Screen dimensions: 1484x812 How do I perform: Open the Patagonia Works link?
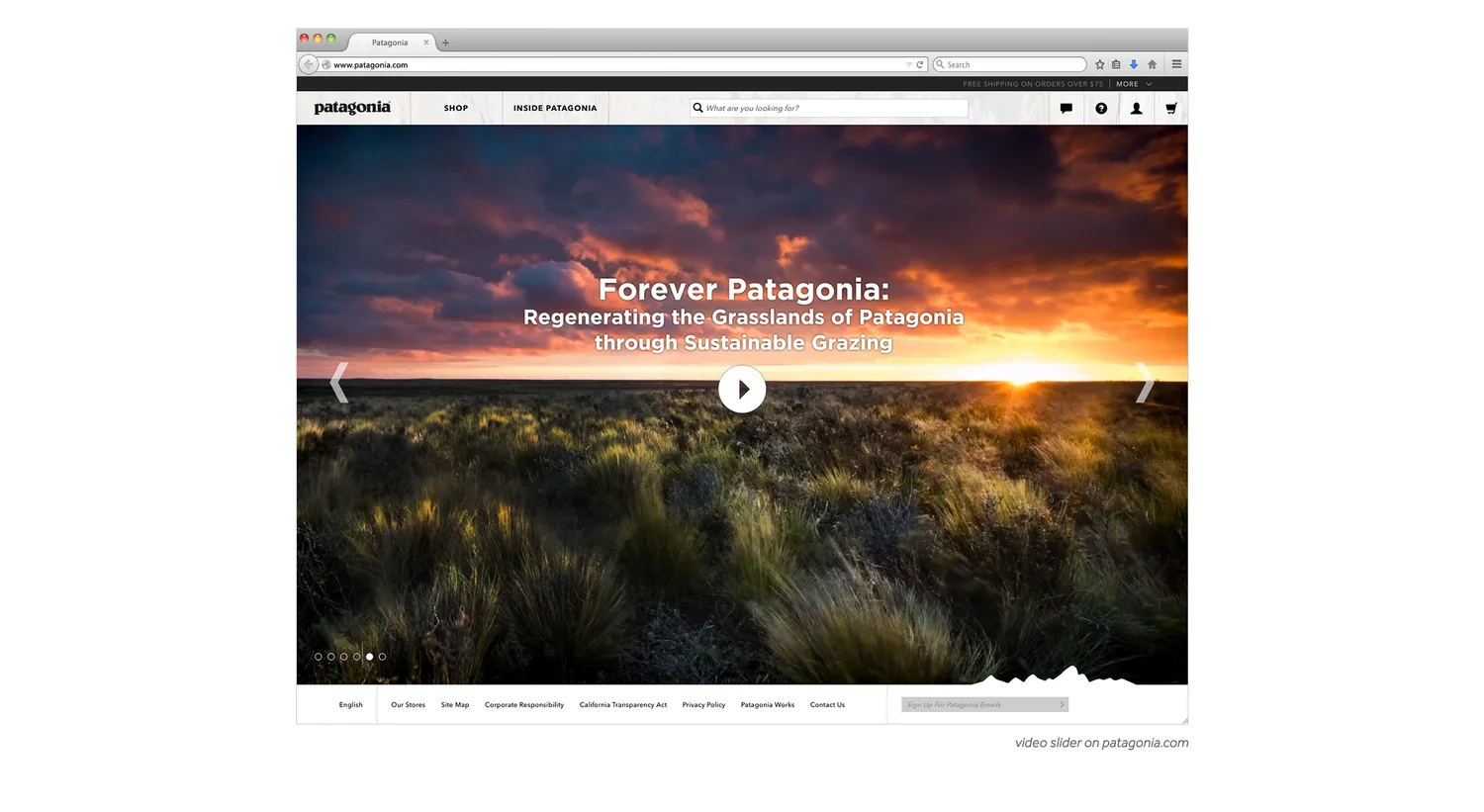click(768, 705)
